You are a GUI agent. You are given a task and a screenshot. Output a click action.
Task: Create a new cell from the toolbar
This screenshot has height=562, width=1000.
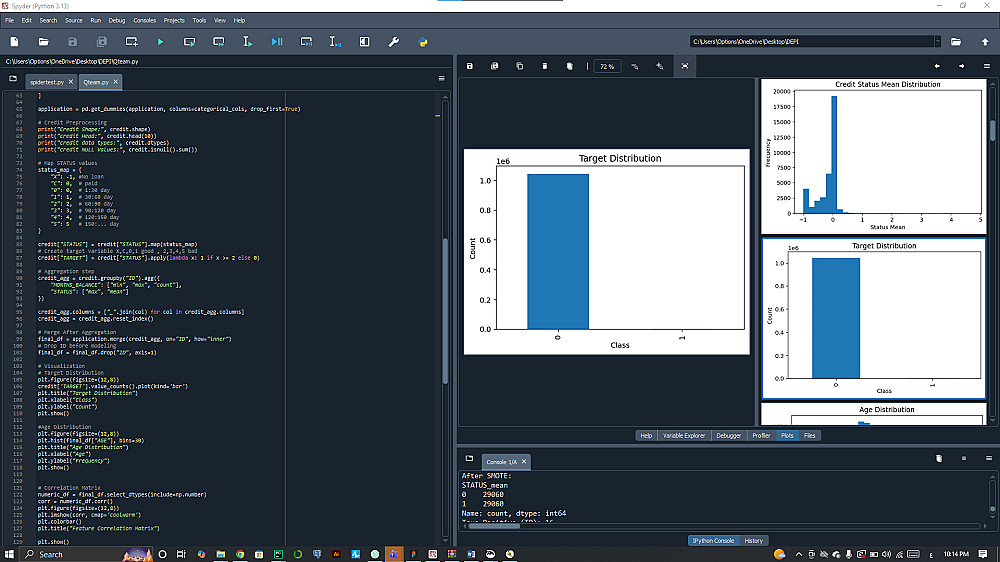[x=131, y=42]
